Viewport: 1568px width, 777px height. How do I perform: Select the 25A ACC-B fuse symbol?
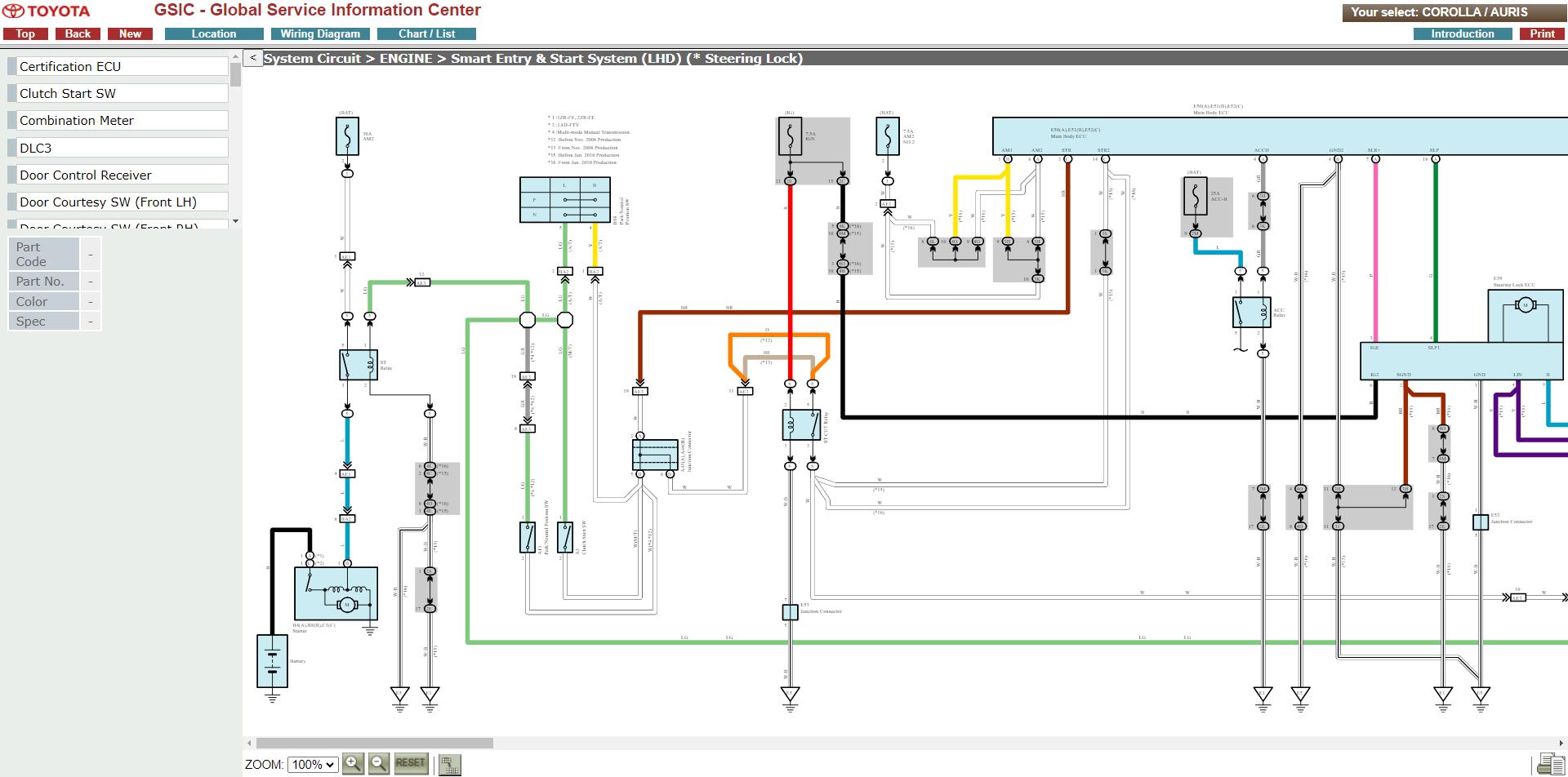(1195, 196)
